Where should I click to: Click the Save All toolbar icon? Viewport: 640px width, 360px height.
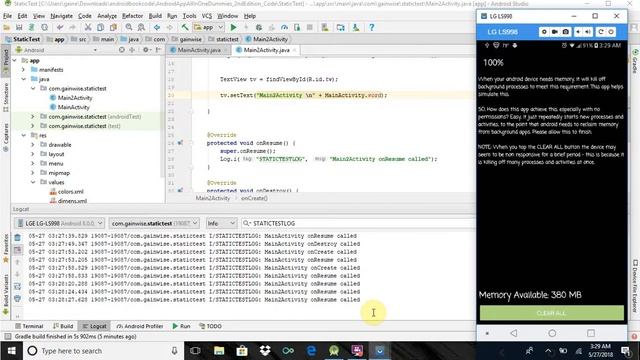(x=19, y=27)
